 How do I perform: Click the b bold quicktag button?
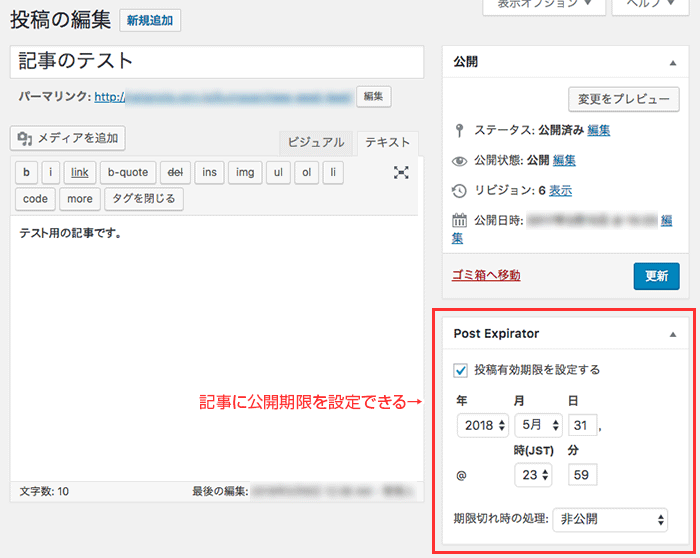click(26, 173)
